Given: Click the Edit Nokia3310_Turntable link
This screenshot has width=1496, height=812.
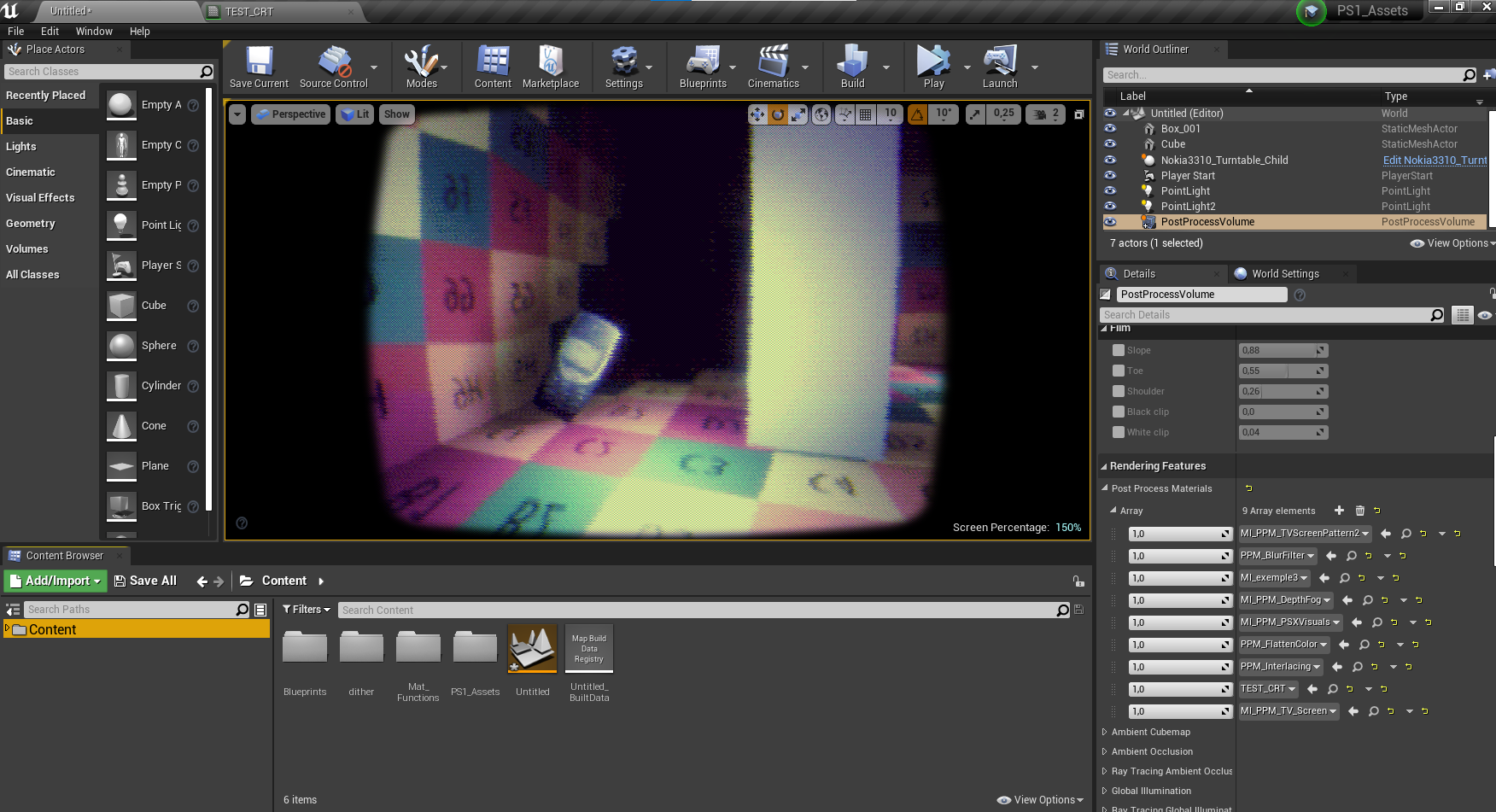Looking at the screenshot, I should pyautogui.click(x=1435, y=161).
